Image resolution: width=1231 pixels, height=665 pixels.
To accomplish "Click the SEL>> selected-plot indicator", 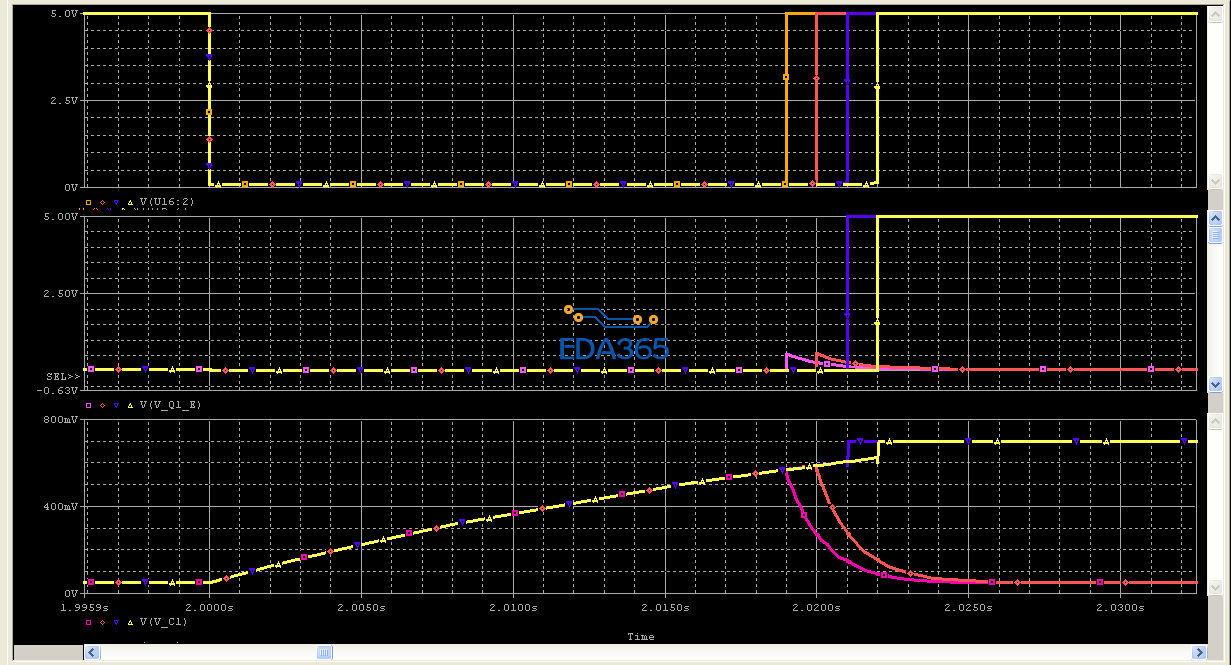I will [61, 375].
